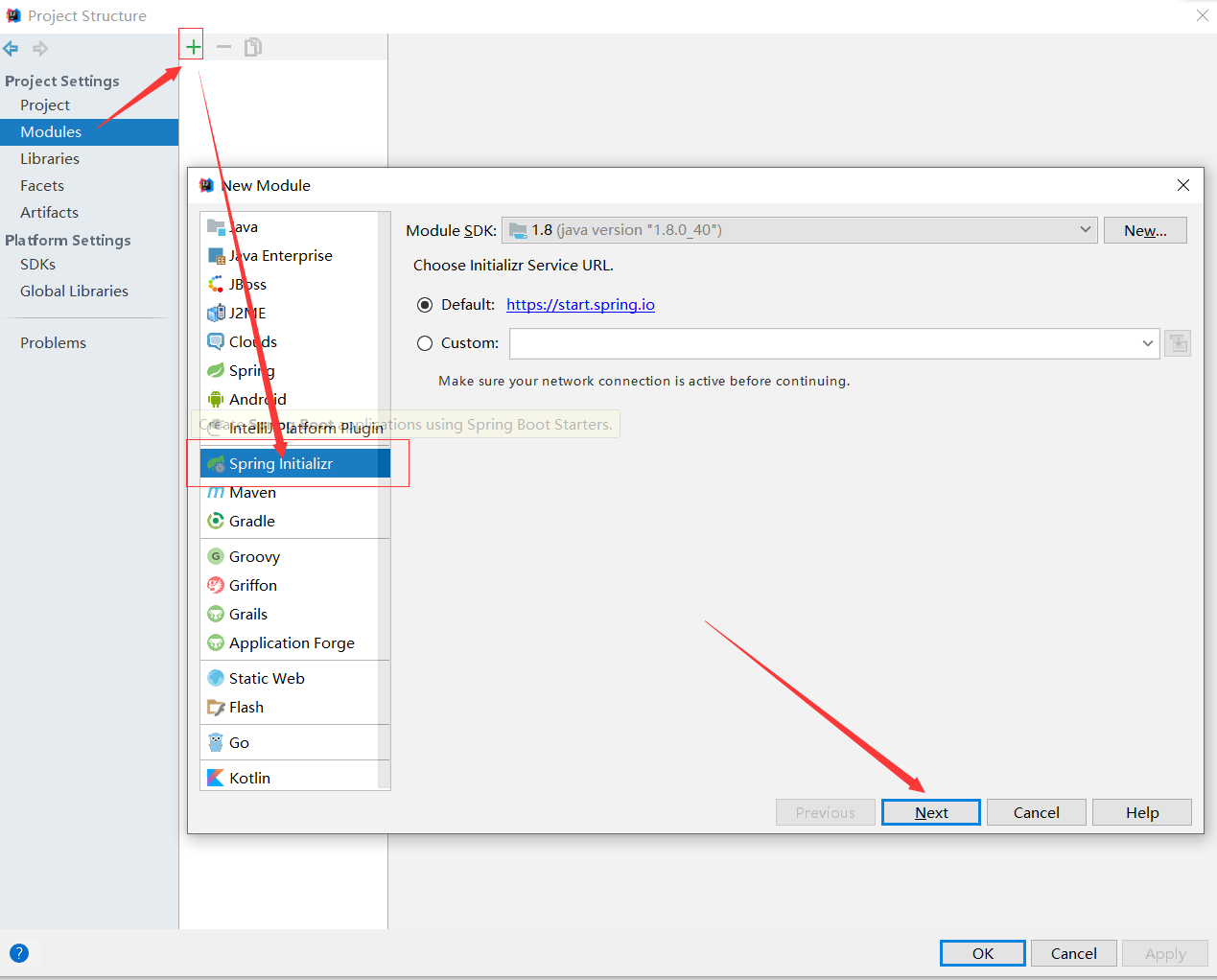Click the Spring leaf icon

click(x=216, y=371)
